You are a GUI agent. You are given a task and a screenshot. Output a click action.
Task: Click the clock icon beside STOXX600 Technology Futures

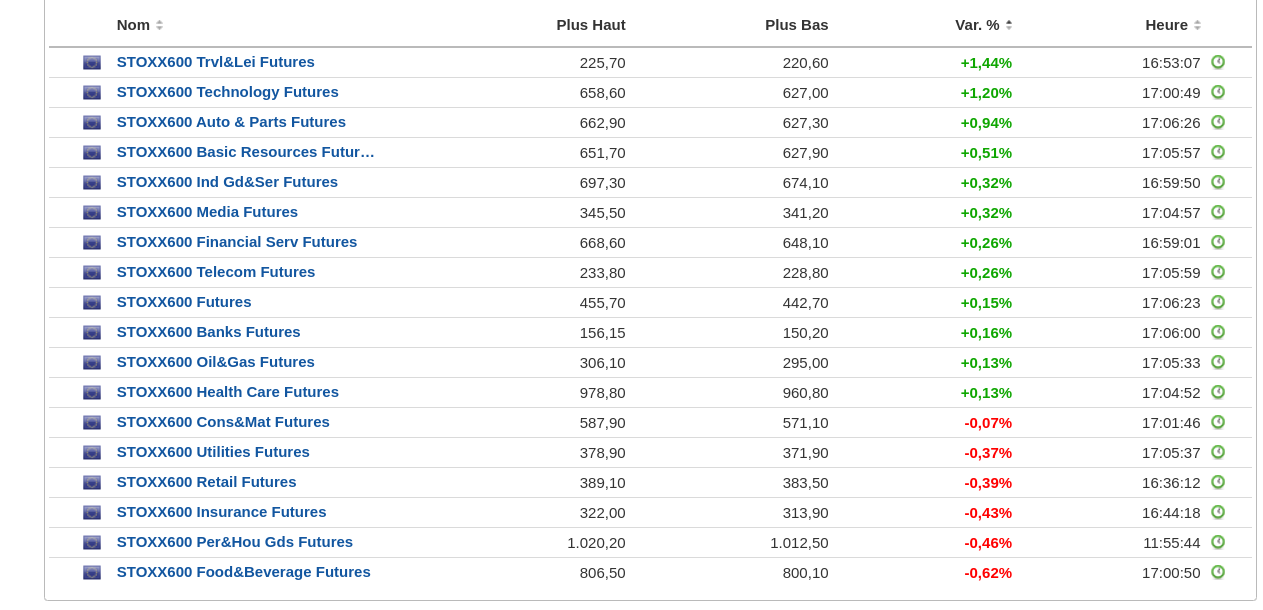tap(1217, 92)
